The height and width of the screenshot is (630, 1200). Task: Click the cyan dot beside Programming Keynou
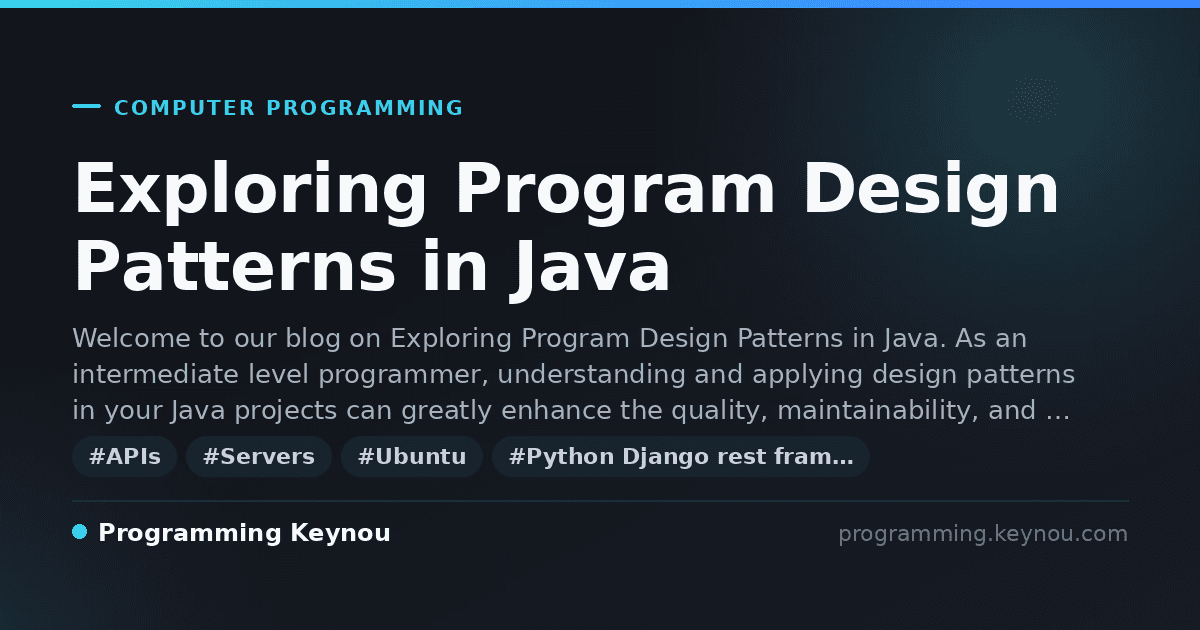coord(80,532)
